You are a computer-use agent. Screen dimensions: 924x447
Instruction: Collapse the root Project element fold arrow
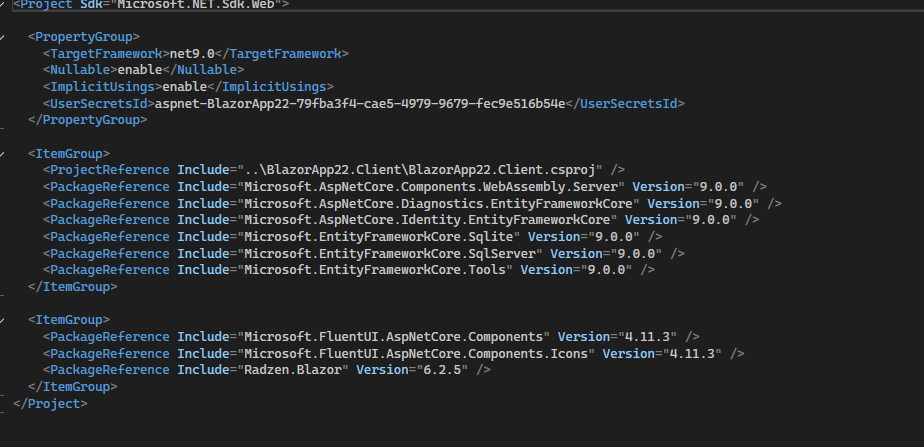(2, 4)
